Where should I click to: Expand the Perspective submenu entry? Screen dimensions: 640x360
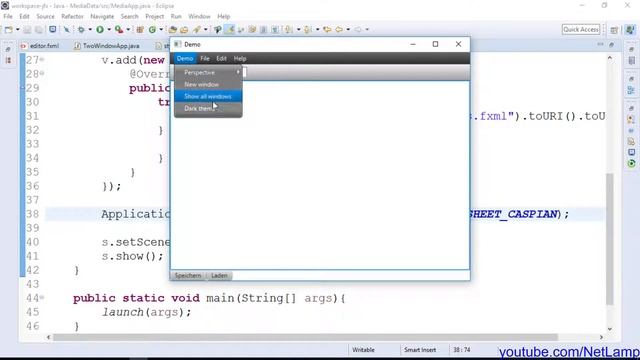208,72
